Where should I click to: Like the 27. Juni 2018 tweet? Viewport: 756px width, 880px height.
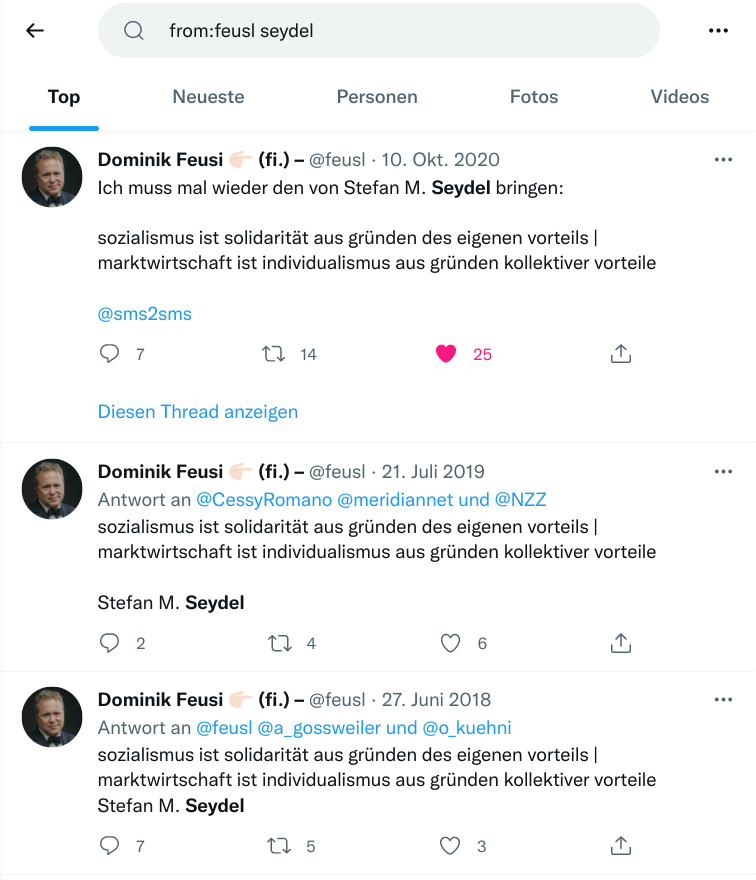coord(451,846)
